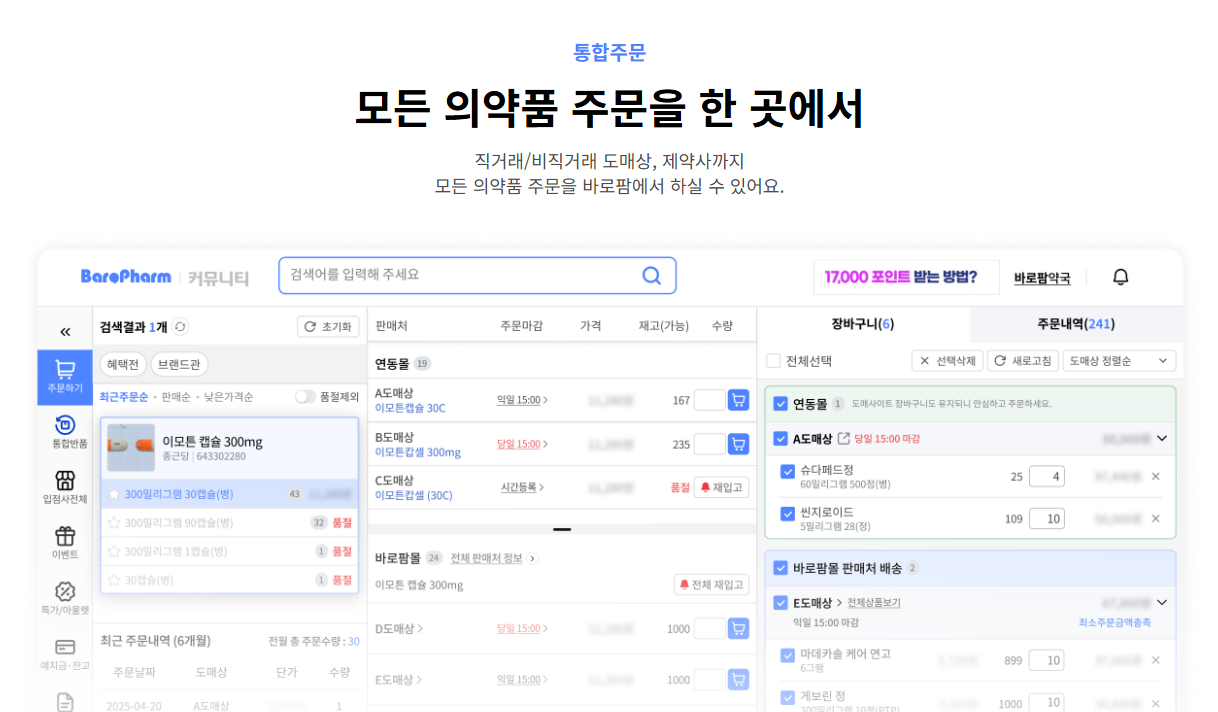Open E도매상 seller chevron in seller list
1218x712 pixels.
[399, 679]
